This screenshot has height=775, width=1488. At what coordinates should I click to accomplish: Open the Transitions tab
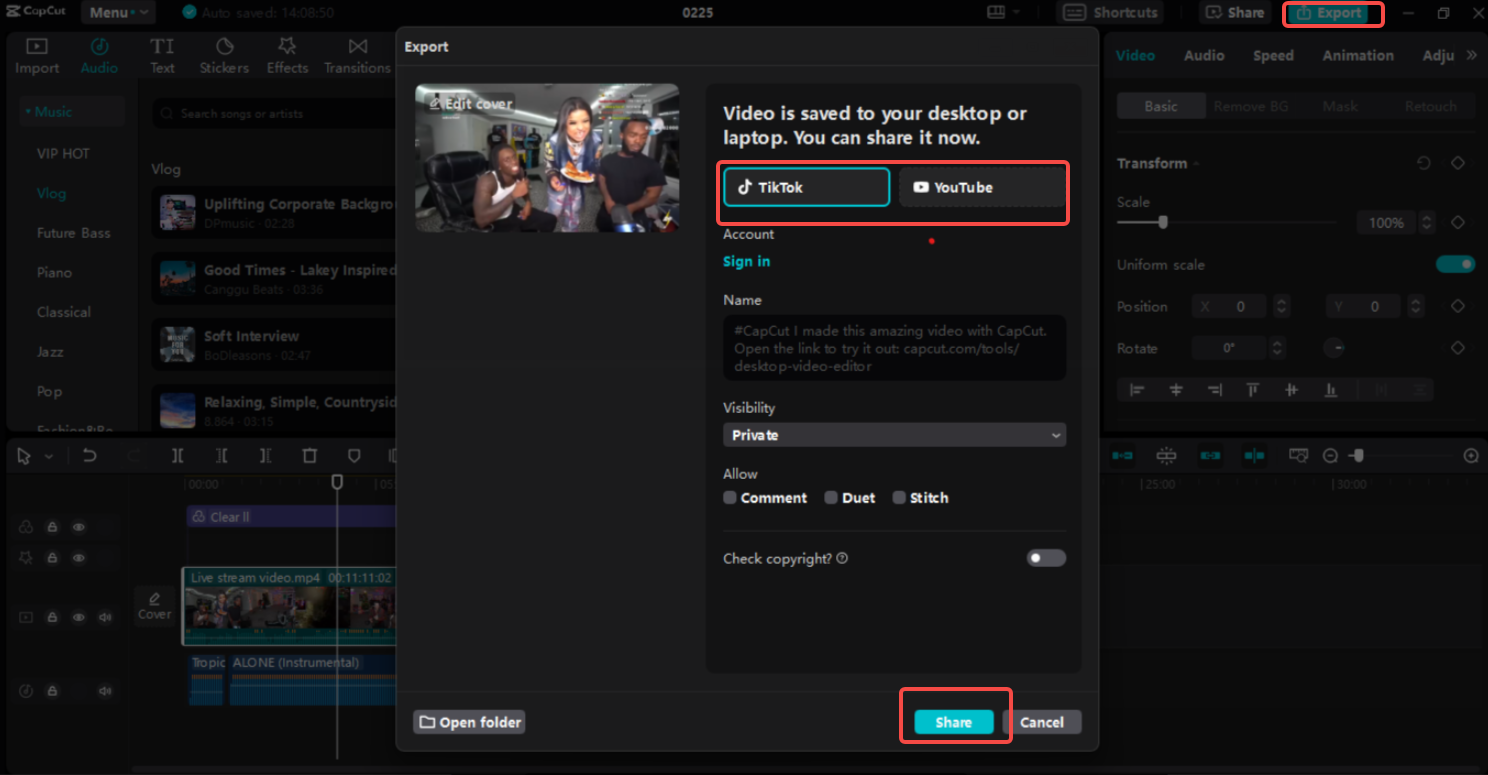pyautogui.click(x=357, y=56)
